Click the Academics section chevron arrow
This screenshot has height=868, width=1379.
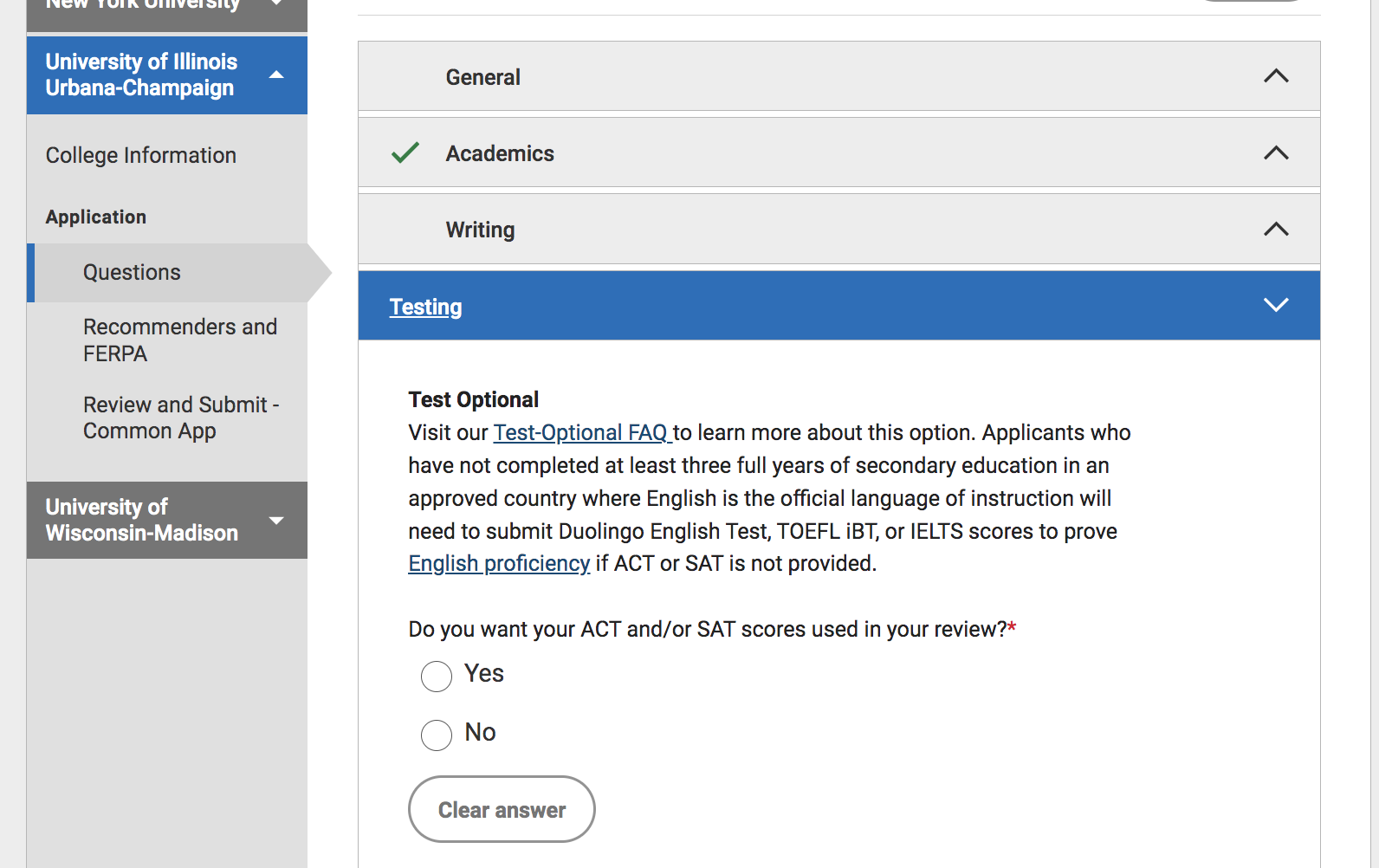[1276, 152]
